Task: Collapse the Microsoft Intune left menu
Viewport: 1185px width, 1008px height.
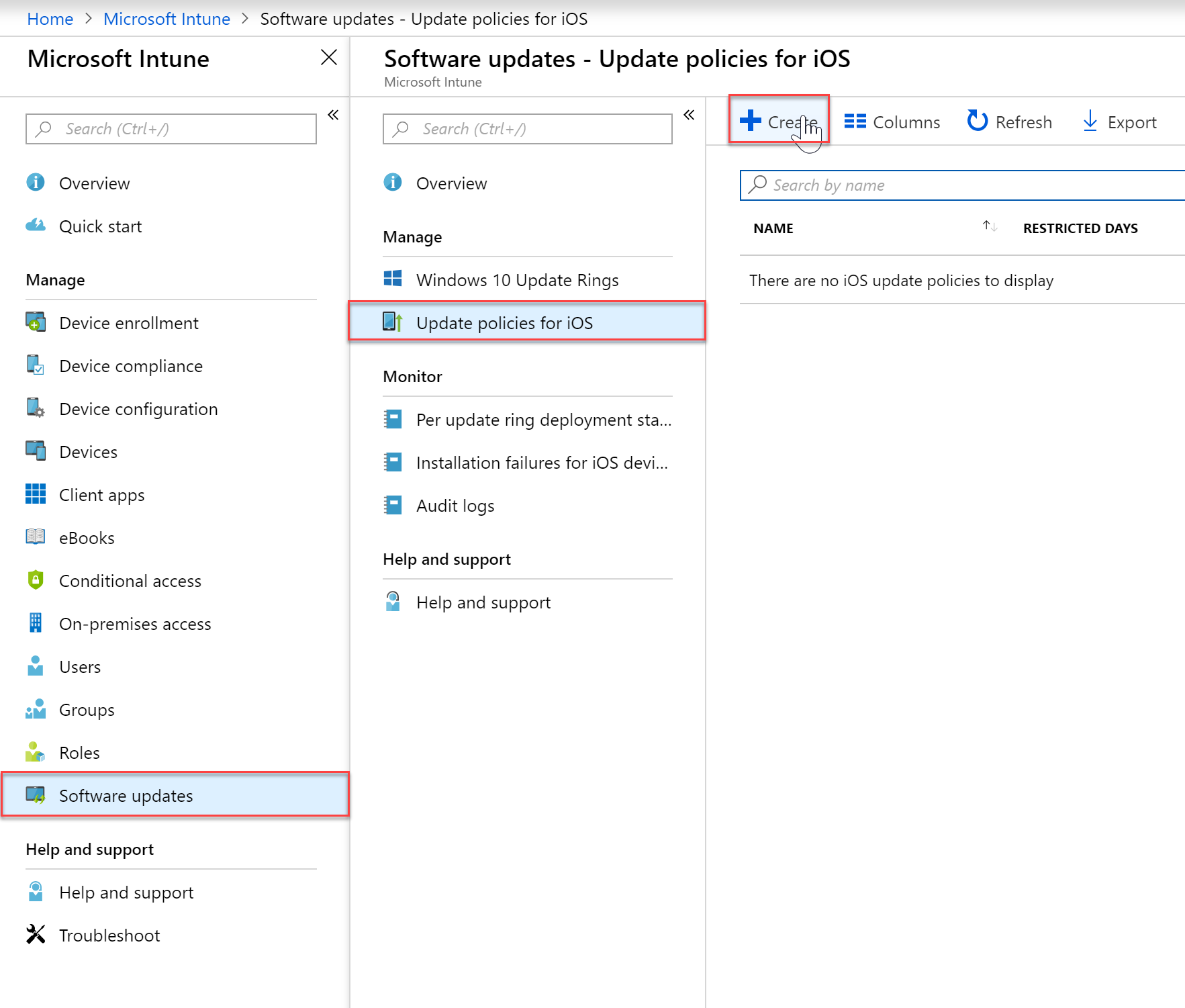Action: [x=333, y=115]
